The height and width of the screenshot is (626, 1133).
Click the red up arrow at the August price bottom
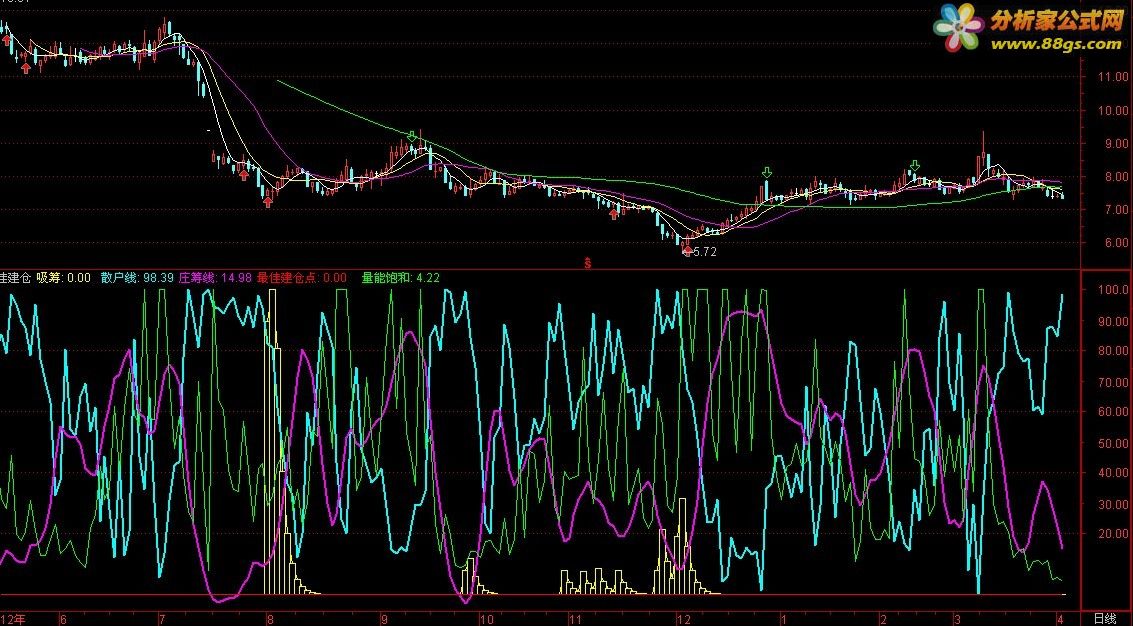tap(268, 202)
